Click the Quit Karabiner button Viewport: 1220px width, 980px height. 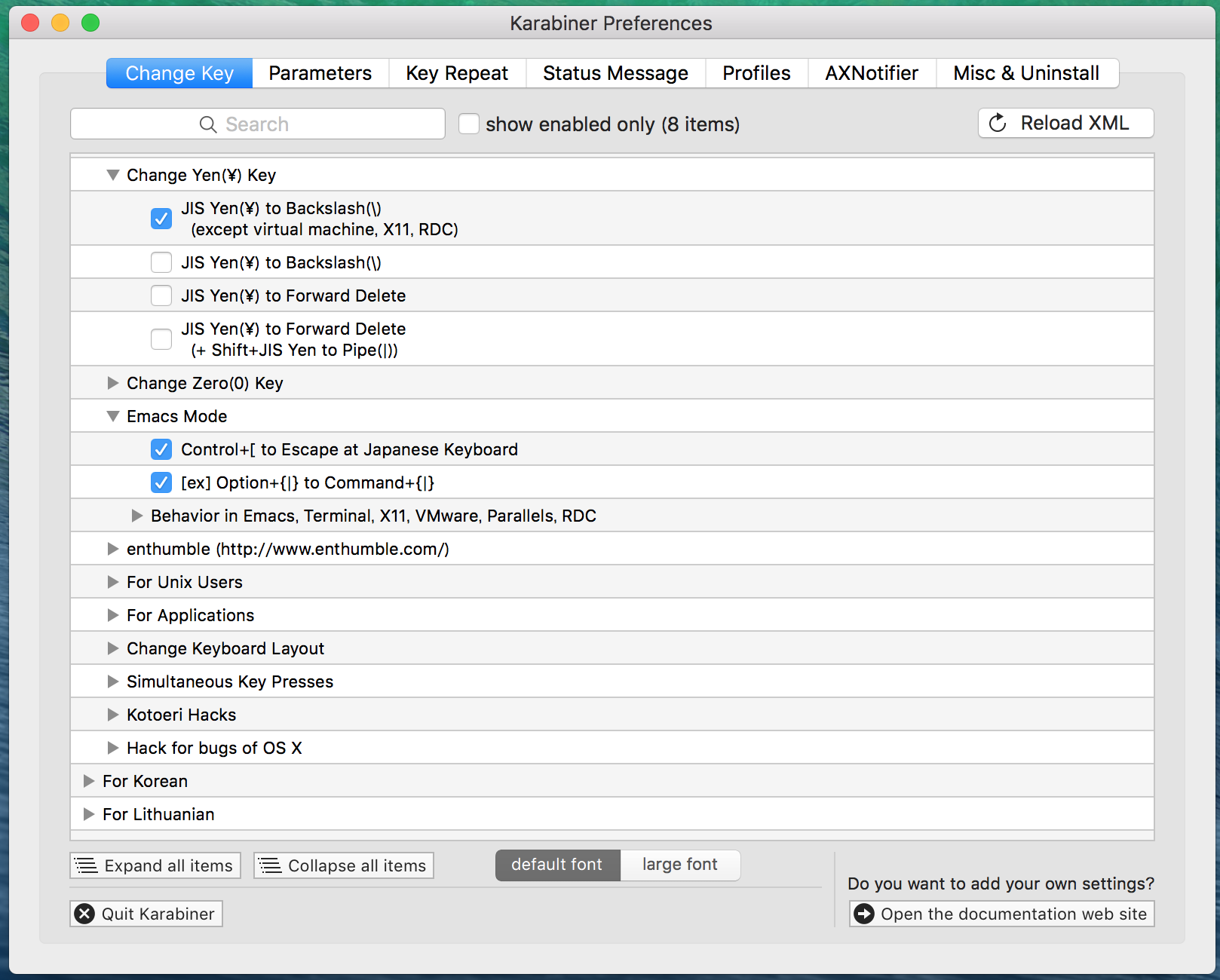[x=146, y=914]
